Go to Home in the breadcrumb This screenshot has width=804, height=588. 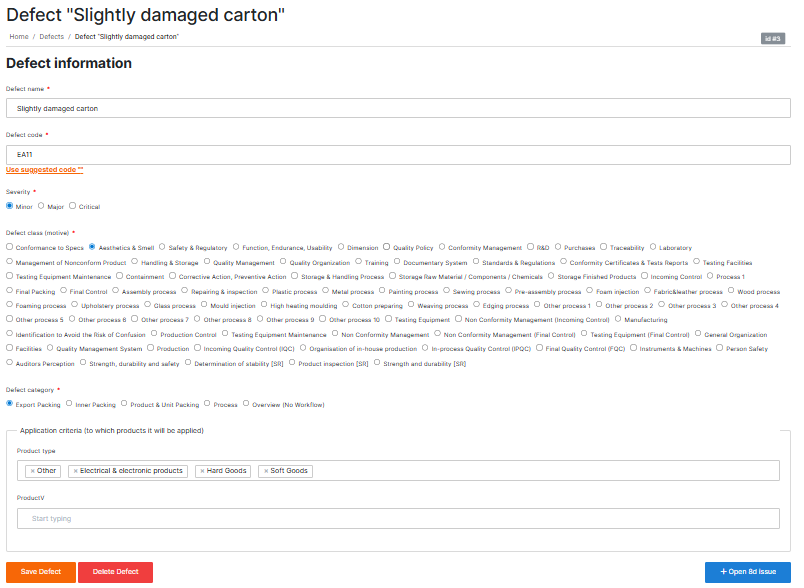pos(19,36)
